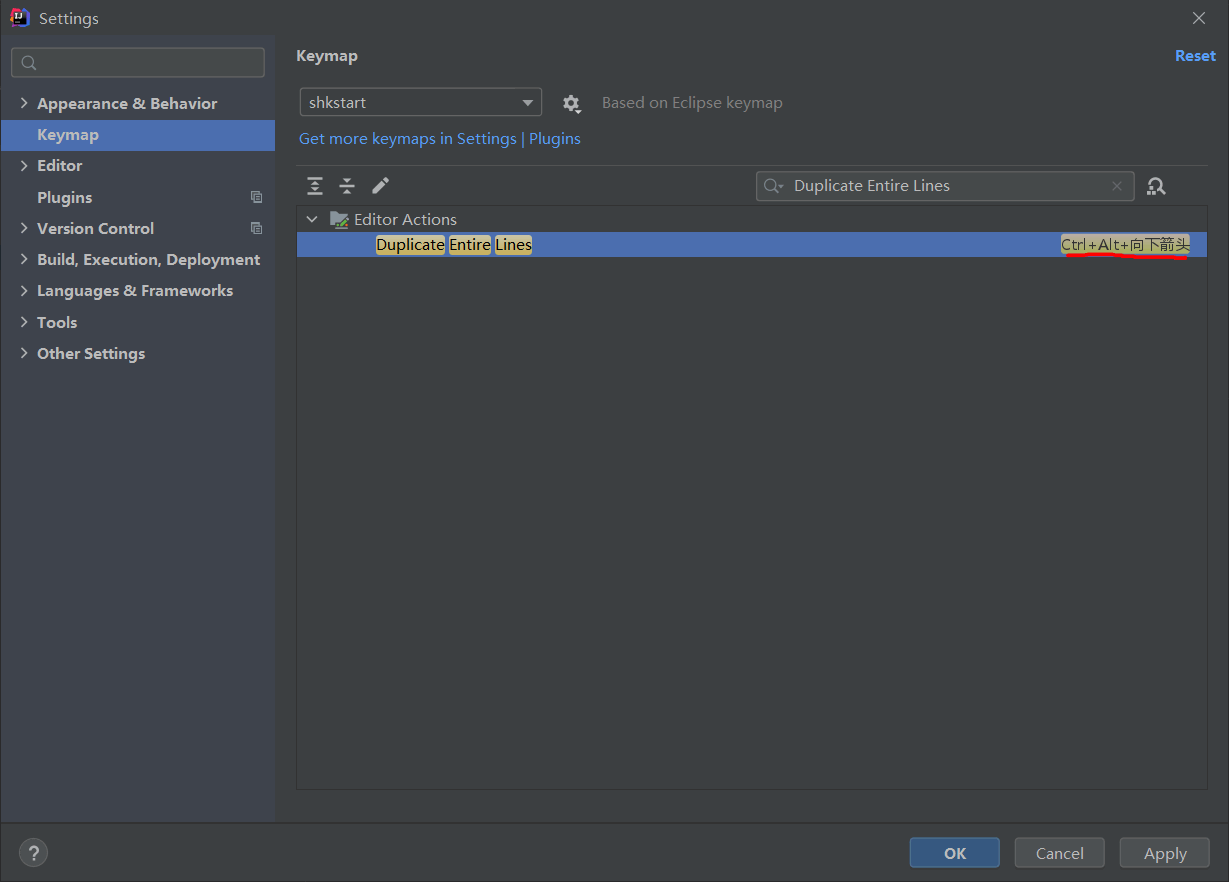The image size is (1229, 882).
Task: Focus the settings sidebar search field
Action: point(138,62)
